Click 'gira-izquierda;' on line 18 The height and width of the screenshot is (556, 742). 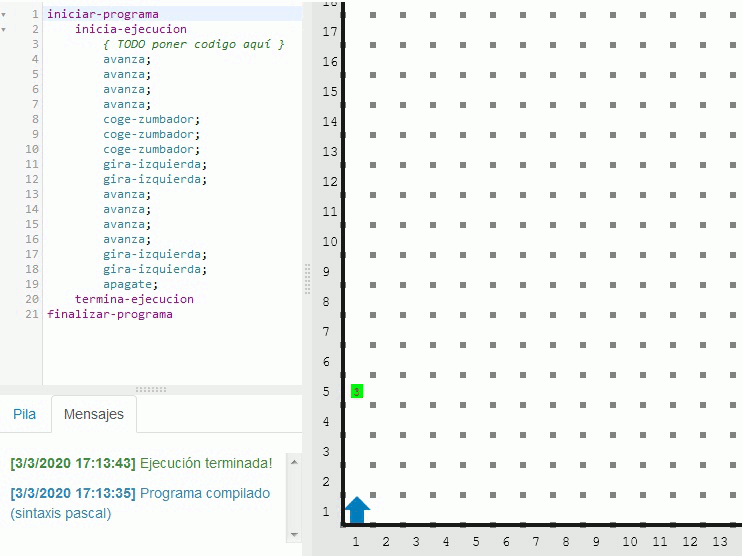click(155, 269)
